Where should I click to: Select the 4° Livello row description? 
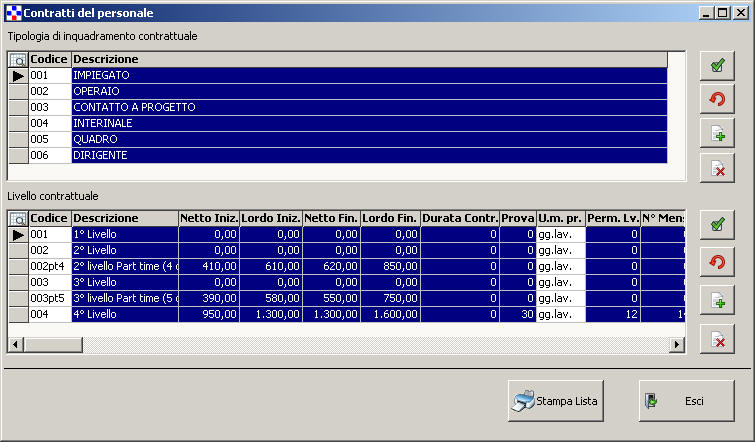[124, 314]
